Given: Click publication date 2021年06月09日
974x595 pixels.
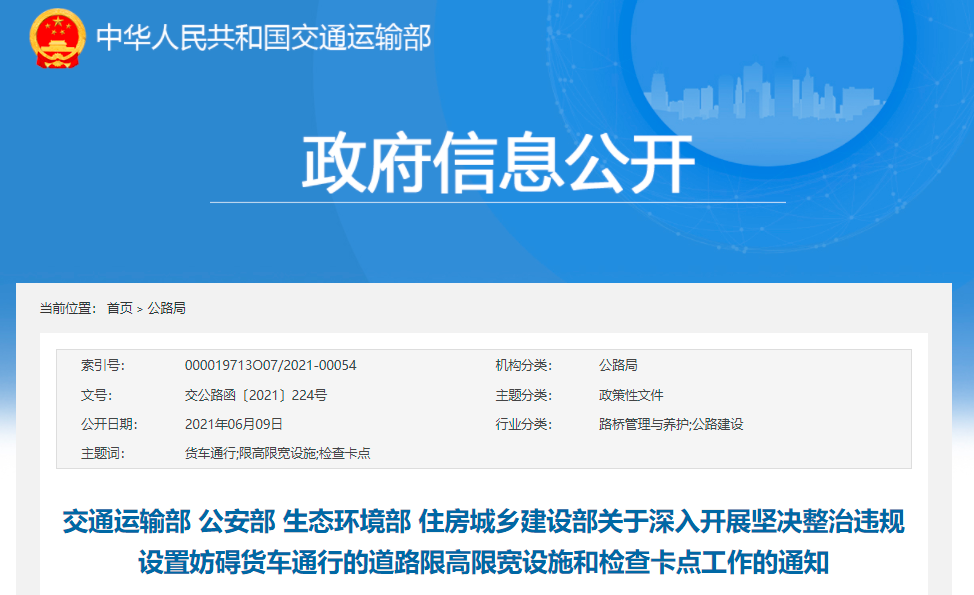Looking at the screenshot, I should (x=234, y=424).
